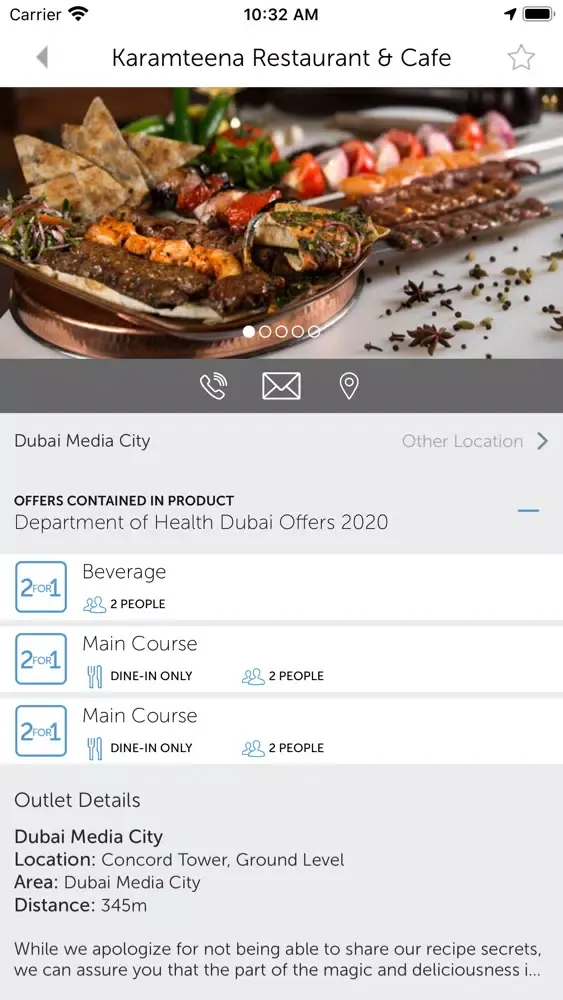This screenshot has width=563, height=1000.
Task: Tap the Dubai Media City location label
Action: pyautogui.click(x=82, y=441)
